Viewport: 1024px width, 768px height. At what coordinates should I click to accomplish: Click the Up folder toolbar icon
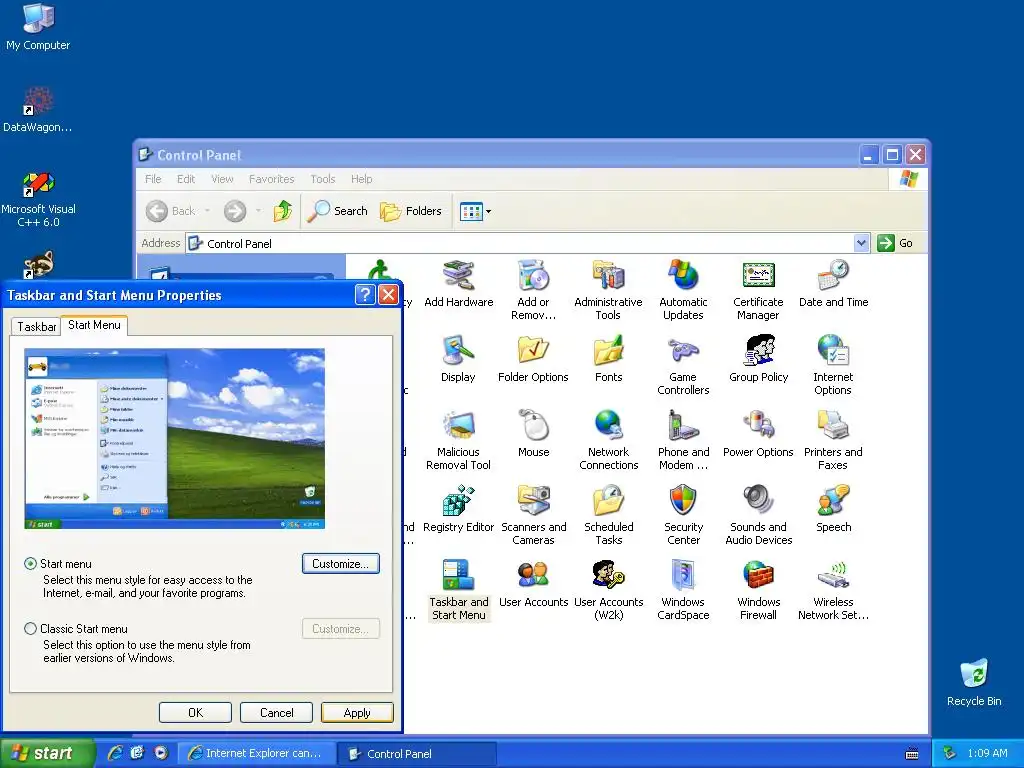click(x=282, y=211)
